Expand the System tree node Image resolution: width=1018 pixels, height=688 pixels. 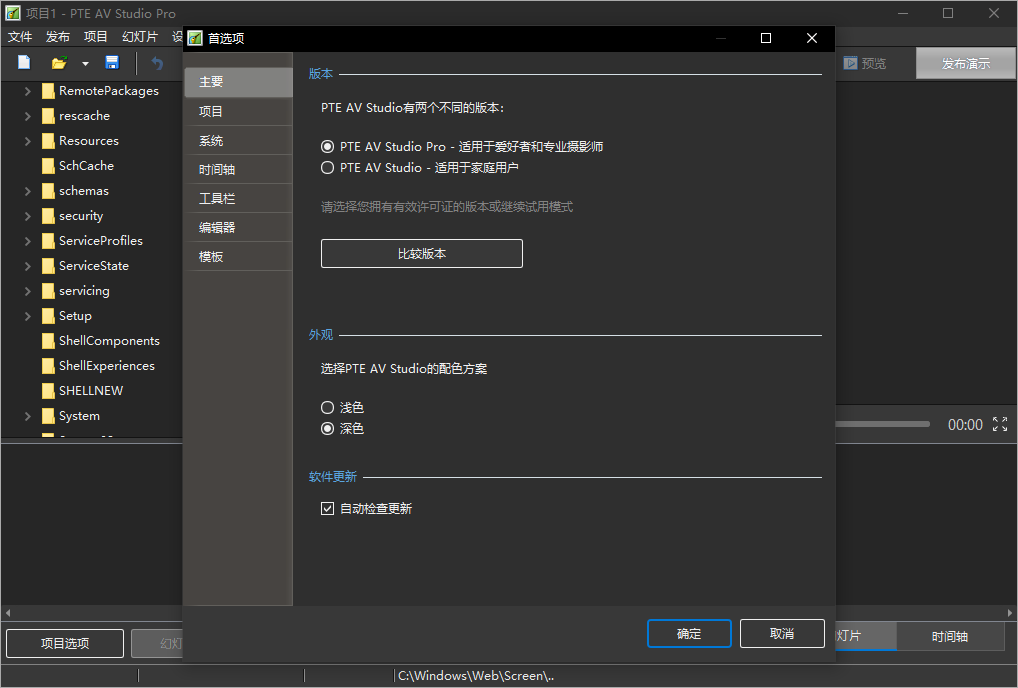27,415
